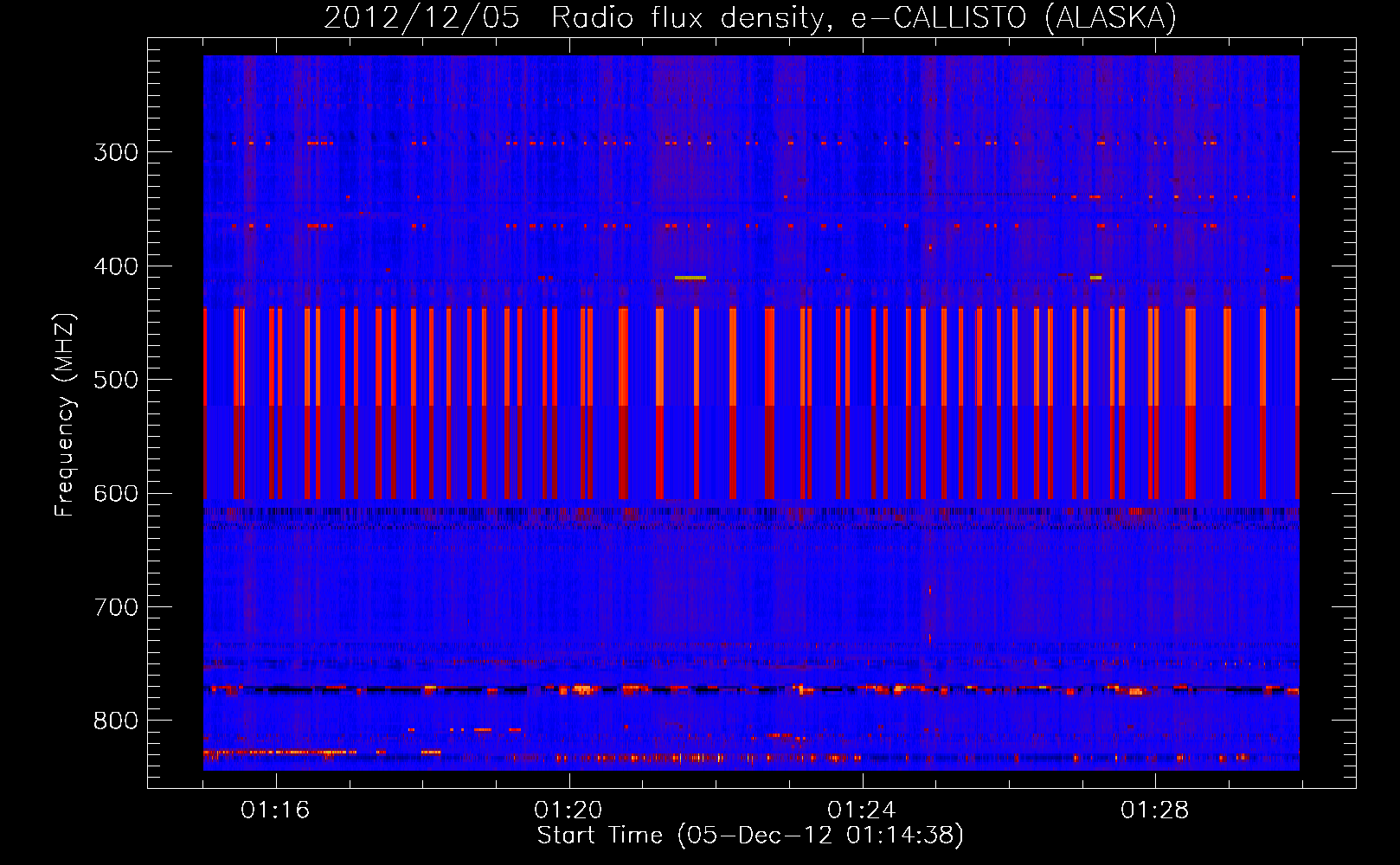Click the 01:28 time tick label
Screen dimensions: 1400x865
click(x=1155, y=811)
